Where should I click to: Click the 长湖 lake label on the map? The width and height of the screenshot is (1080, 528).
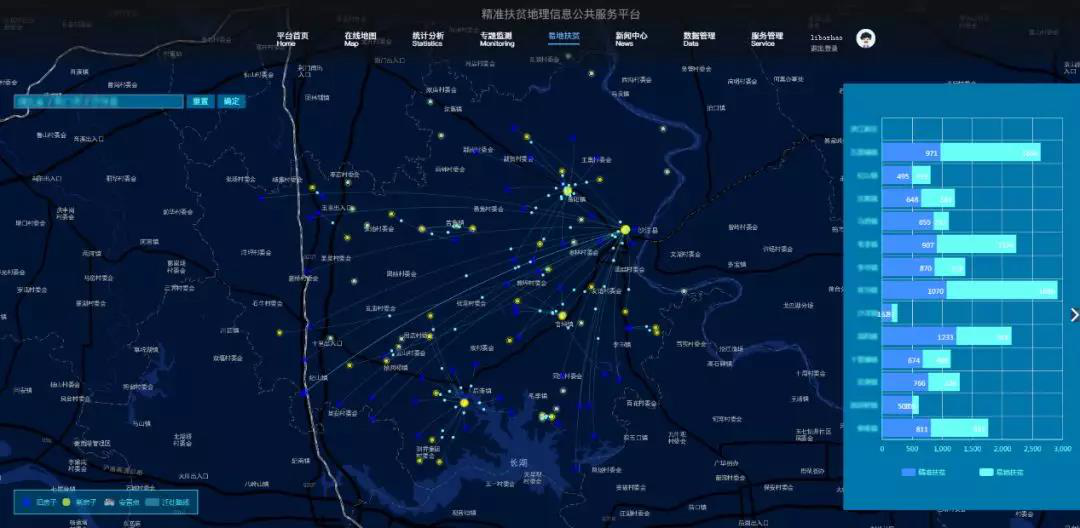click(518, 462)
